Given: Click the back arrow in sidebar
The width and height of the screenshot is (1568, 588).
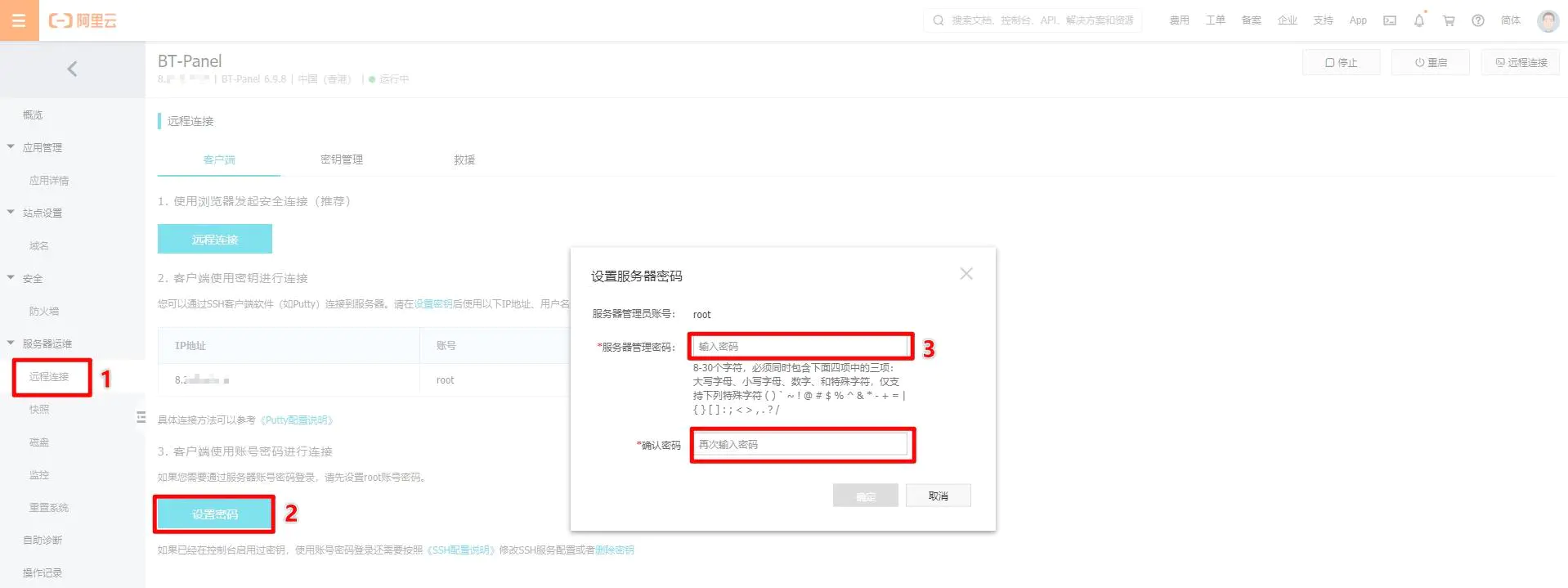Looking at the screenshot, I should point(72,69).
